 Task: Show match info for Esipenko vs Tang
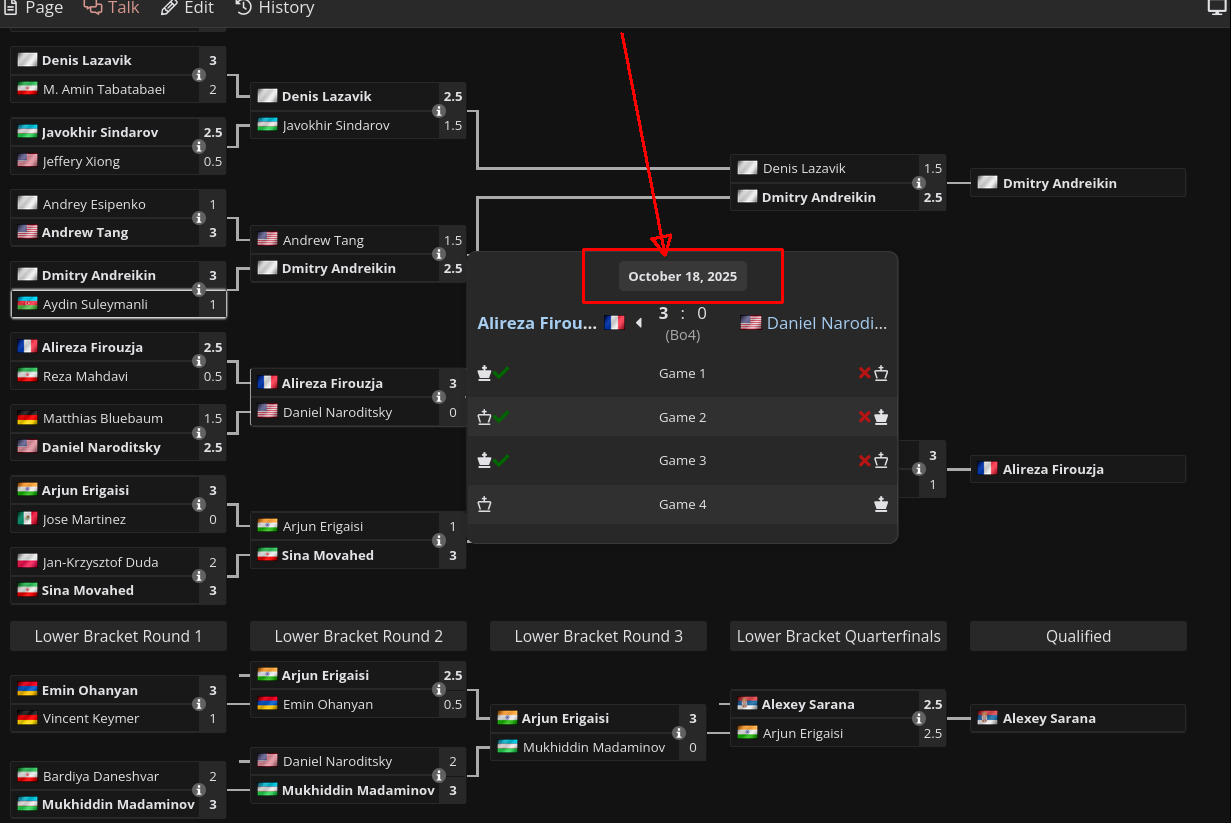199,218
